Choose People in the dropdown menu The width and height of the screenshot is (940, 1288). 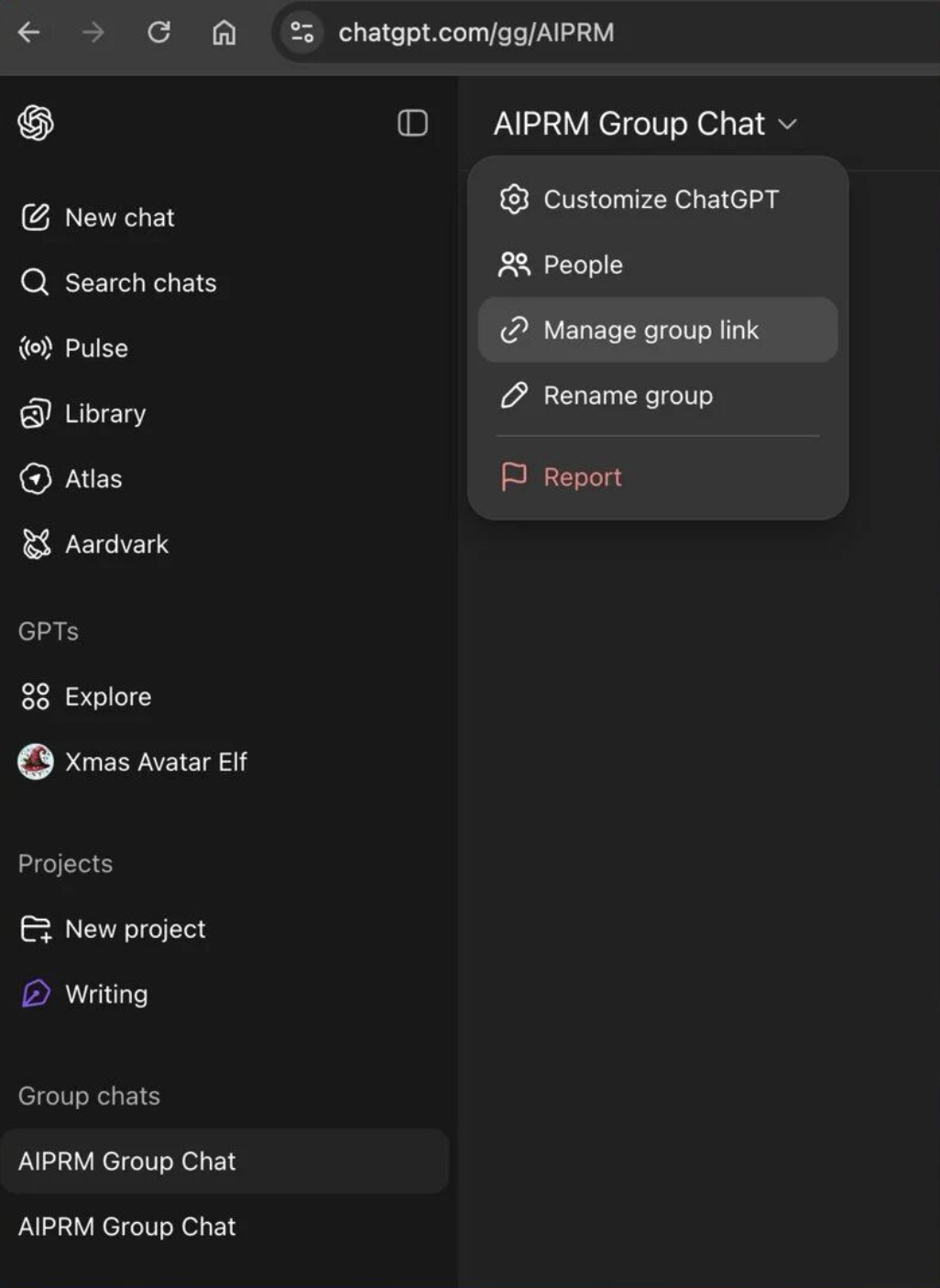(x=583, y=265)
